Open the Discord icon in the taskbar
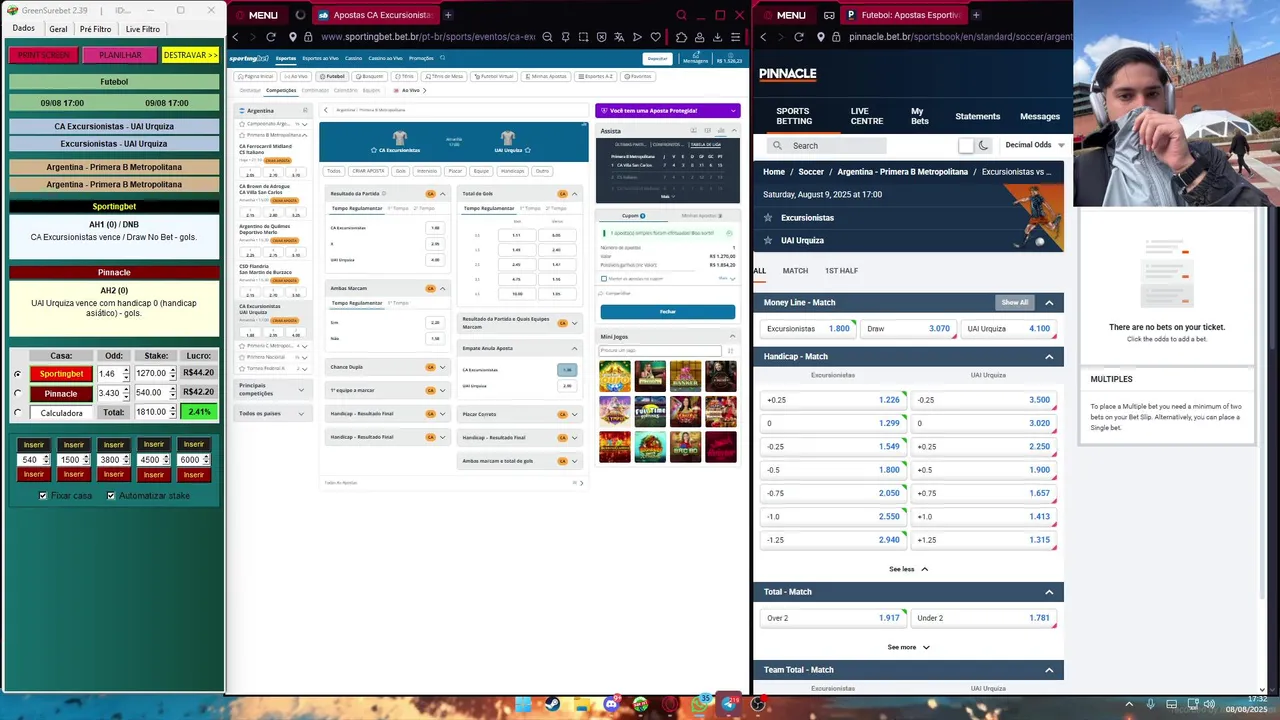This screenshot has height=720, width=1280. 611,704
